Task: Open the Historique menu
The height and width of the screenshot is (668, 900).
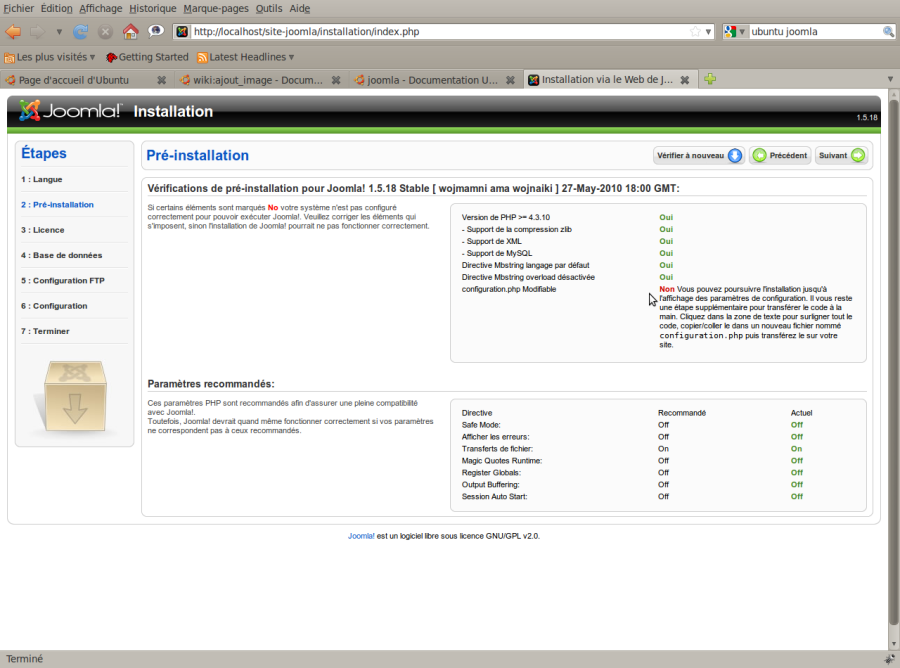Action: [x=153, y=9]
